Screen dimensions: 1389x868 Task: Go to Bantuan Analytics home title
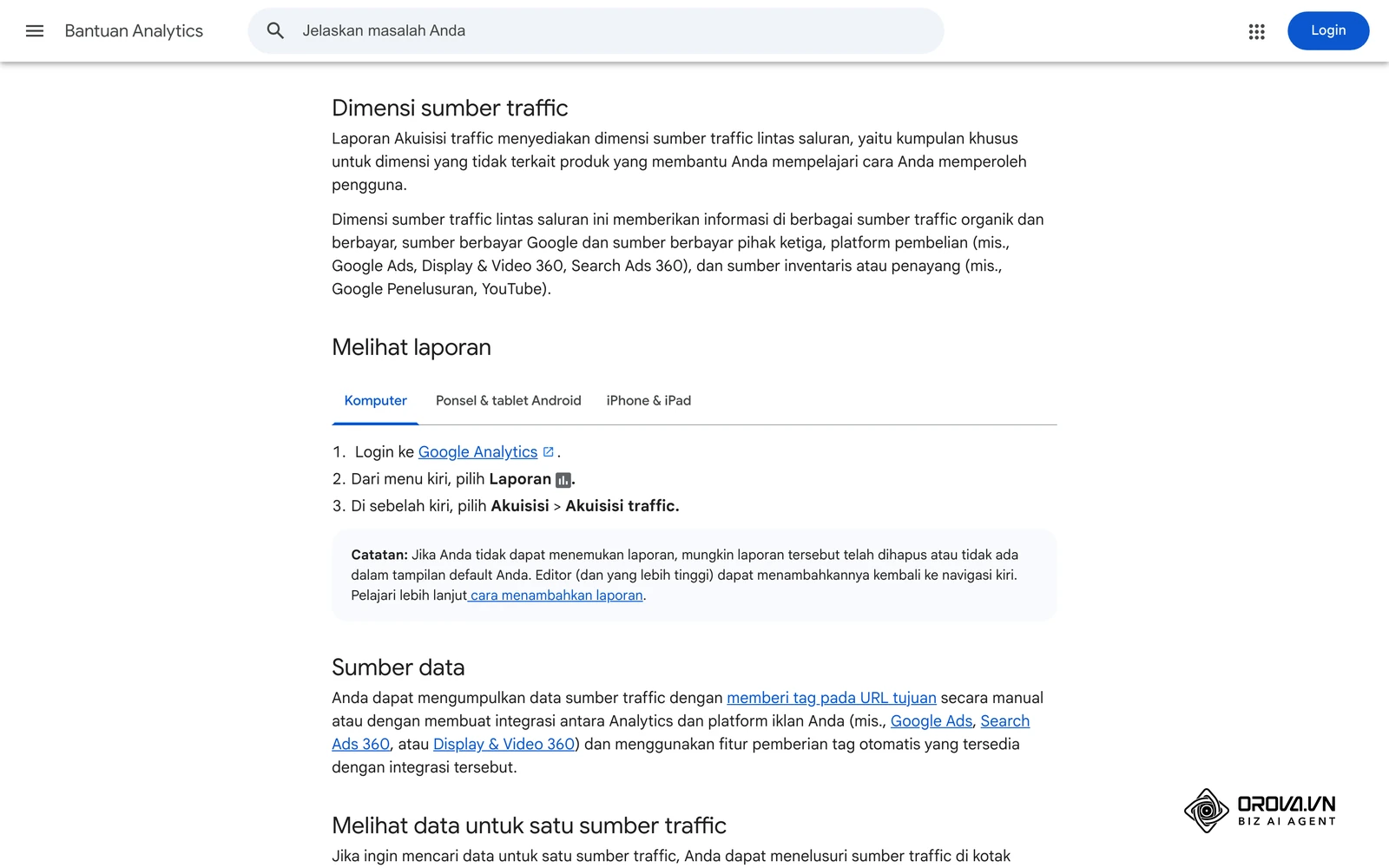[x=134, y=31]
